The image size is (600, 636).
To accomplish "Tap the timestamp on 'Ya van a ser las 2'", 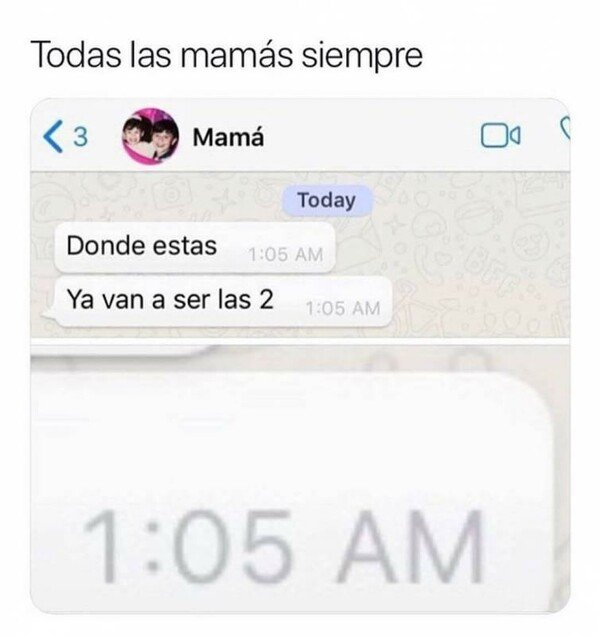I will pos(343,309).
